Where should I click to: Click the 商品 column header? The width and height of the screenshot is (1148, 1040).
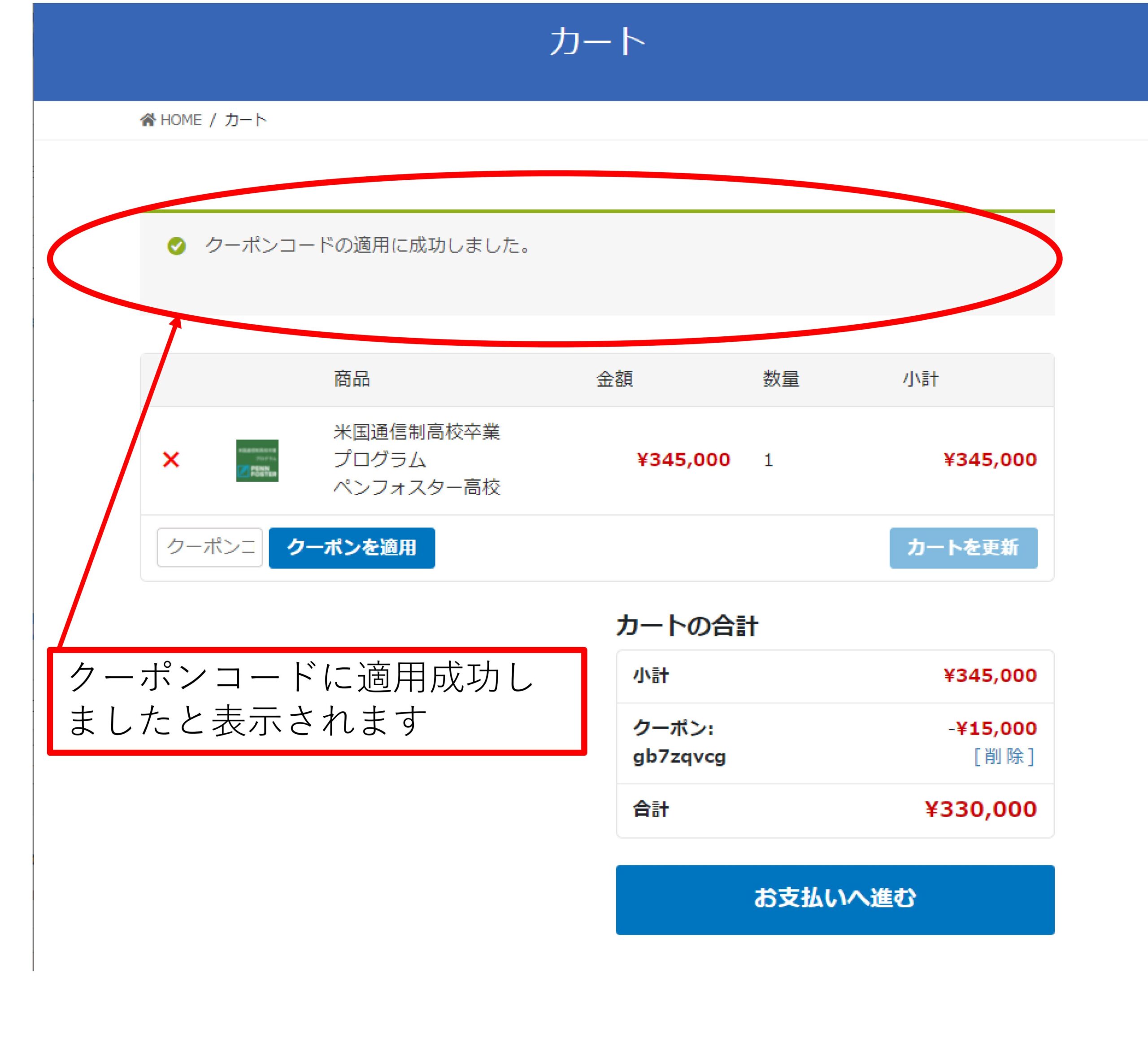coord(351,379)
